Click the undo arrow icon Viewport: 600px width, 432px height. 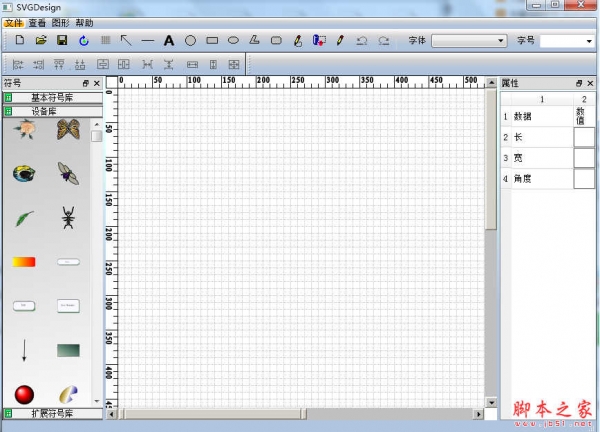362,41
